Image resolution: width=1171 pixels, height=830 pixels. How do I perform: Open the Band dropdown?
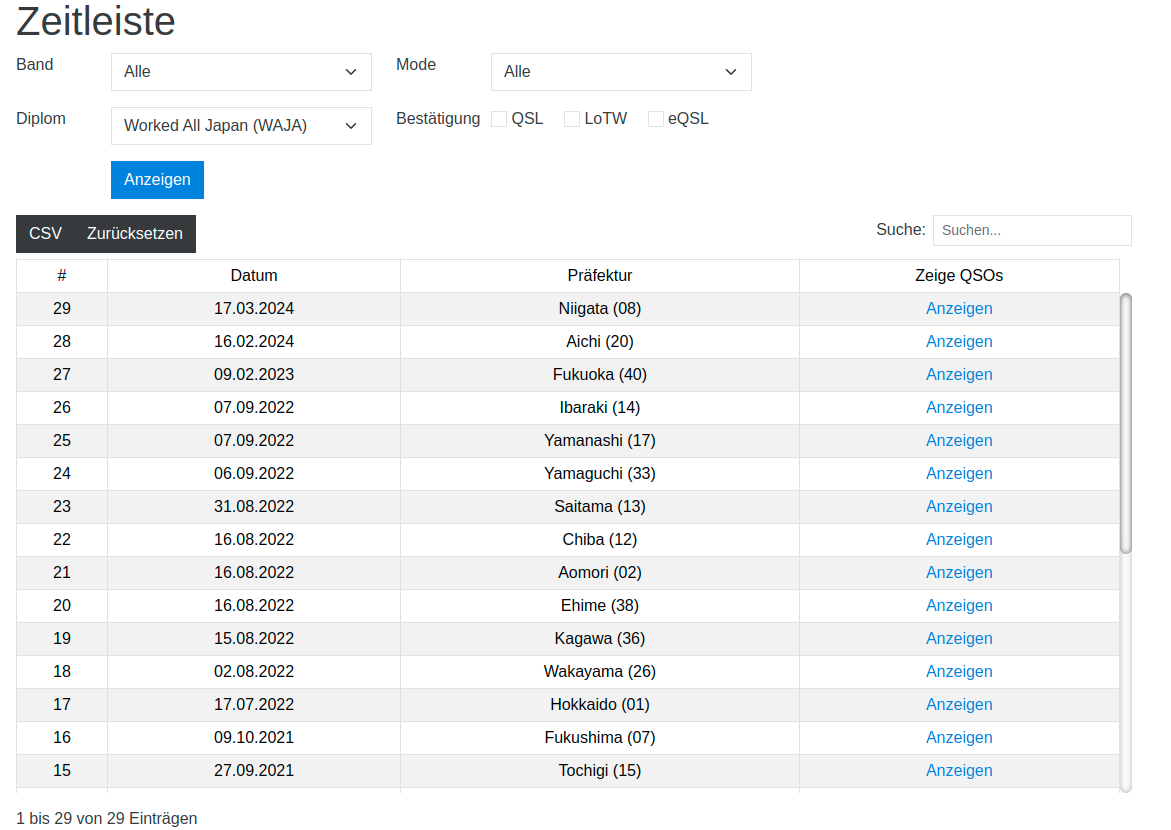[240, 72]
